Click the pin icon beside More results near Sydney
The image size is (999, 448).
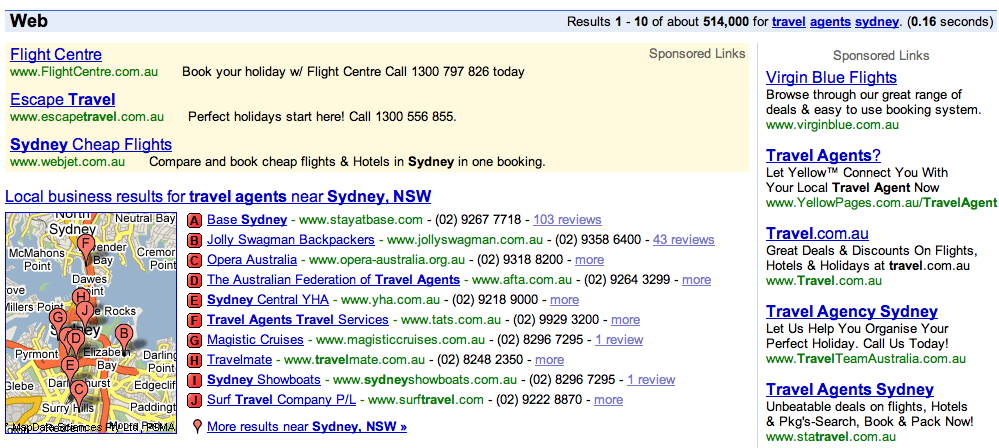[x=196, y=427]
